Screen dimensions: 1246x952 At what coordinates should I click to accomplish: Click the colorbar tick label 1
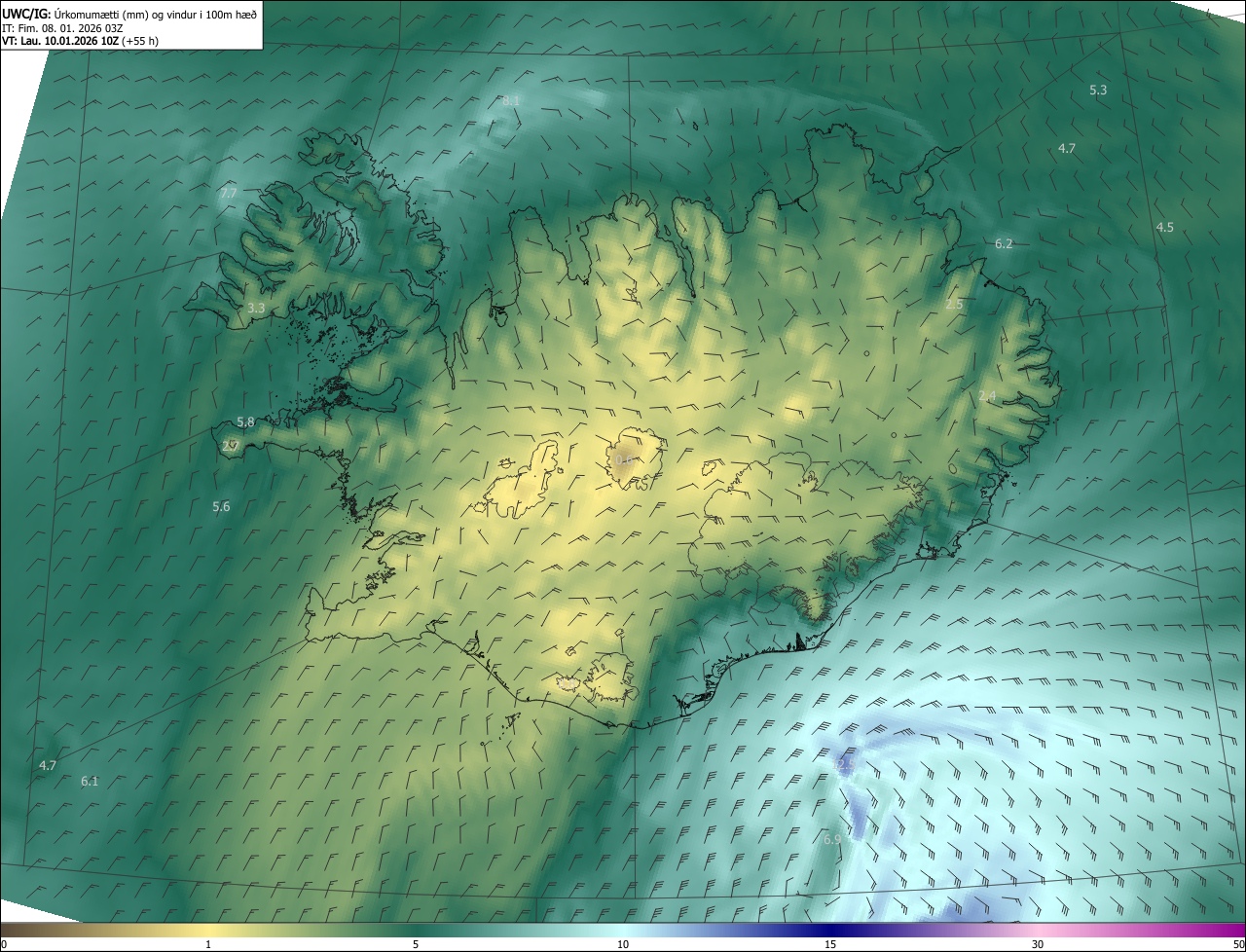208,944
